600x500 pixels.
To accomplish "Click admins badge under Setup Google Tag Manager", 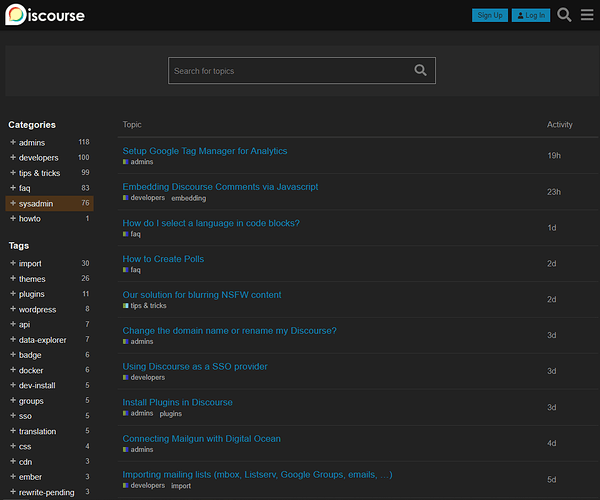I will click(x=138, y=162).
